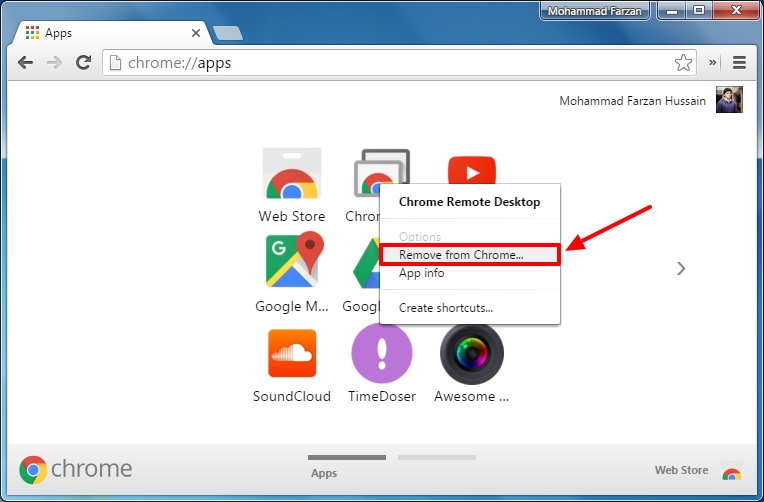Click the page icon in address bar
This screenshot has height=502, width=764.
(115, 62)
